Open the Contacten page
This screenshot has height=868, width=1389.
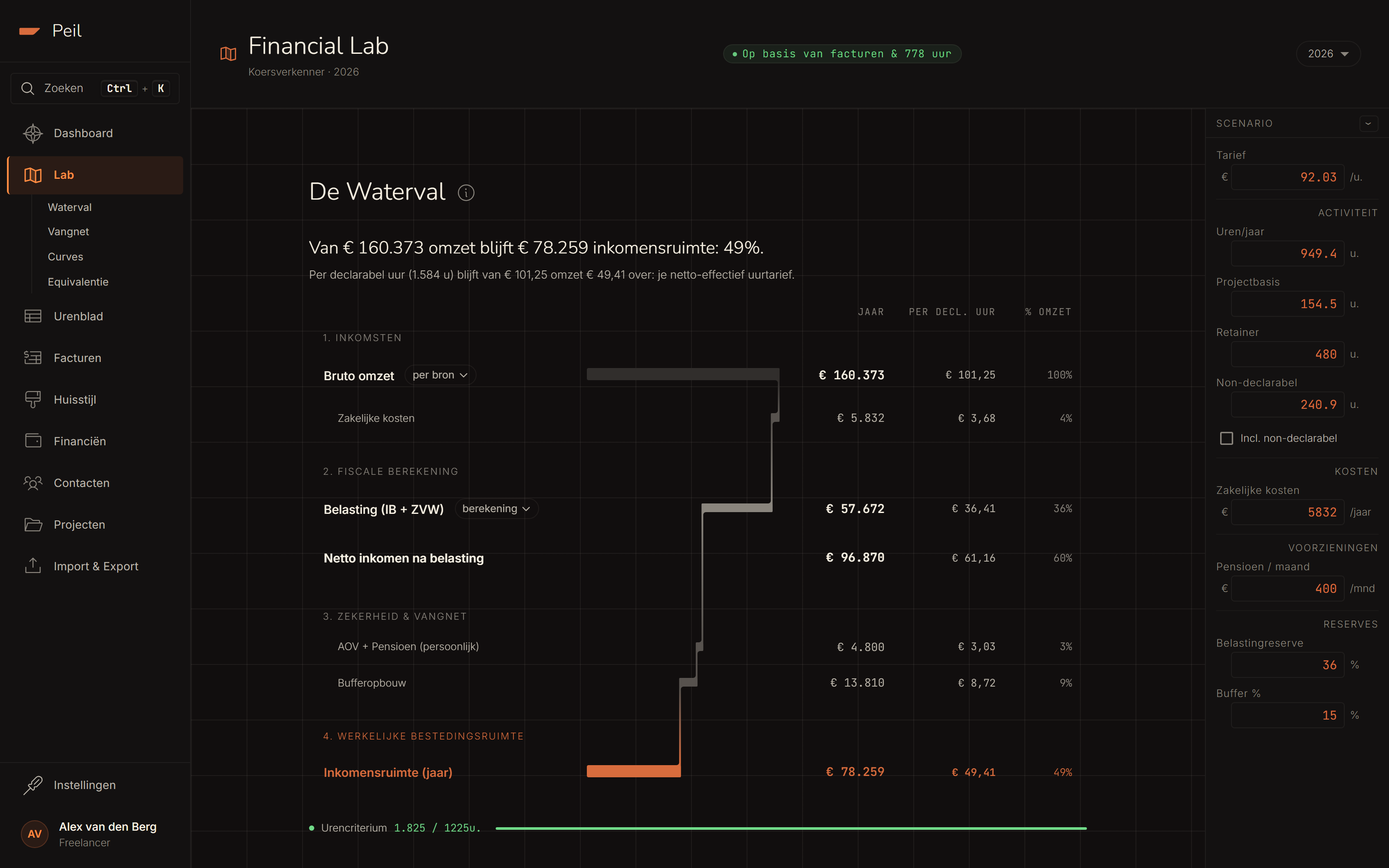tap(95, 483)
